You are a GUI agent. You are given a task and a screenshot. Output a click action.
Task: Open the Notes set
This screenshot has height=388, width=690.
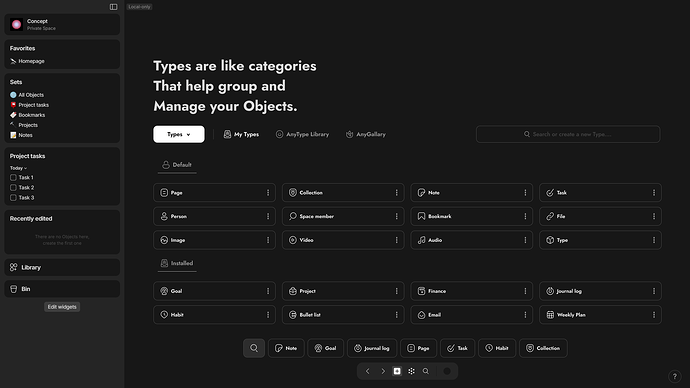pos(21,135)
